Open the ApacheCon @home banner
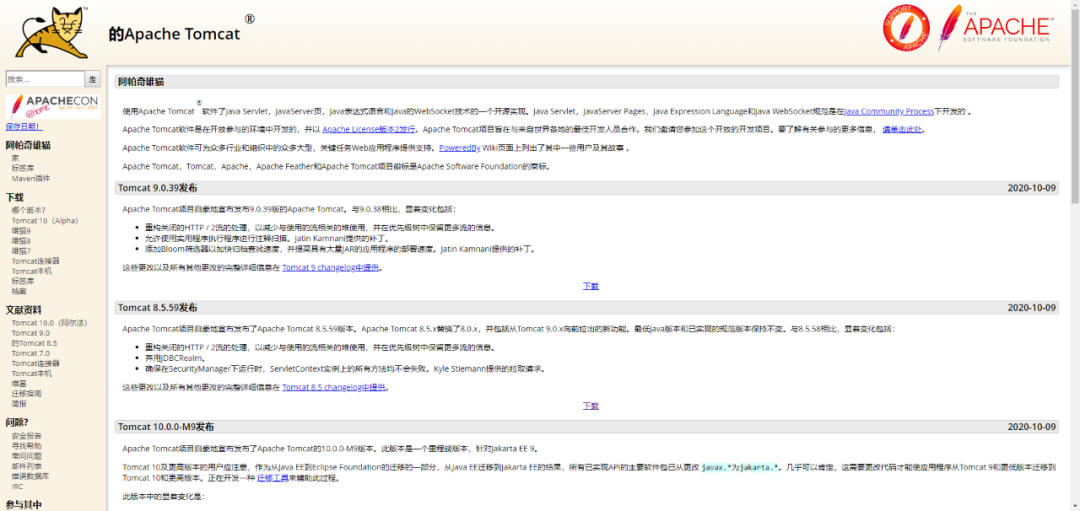The image size is (1080, 511). pyautogui.click(x=53, y=107)
